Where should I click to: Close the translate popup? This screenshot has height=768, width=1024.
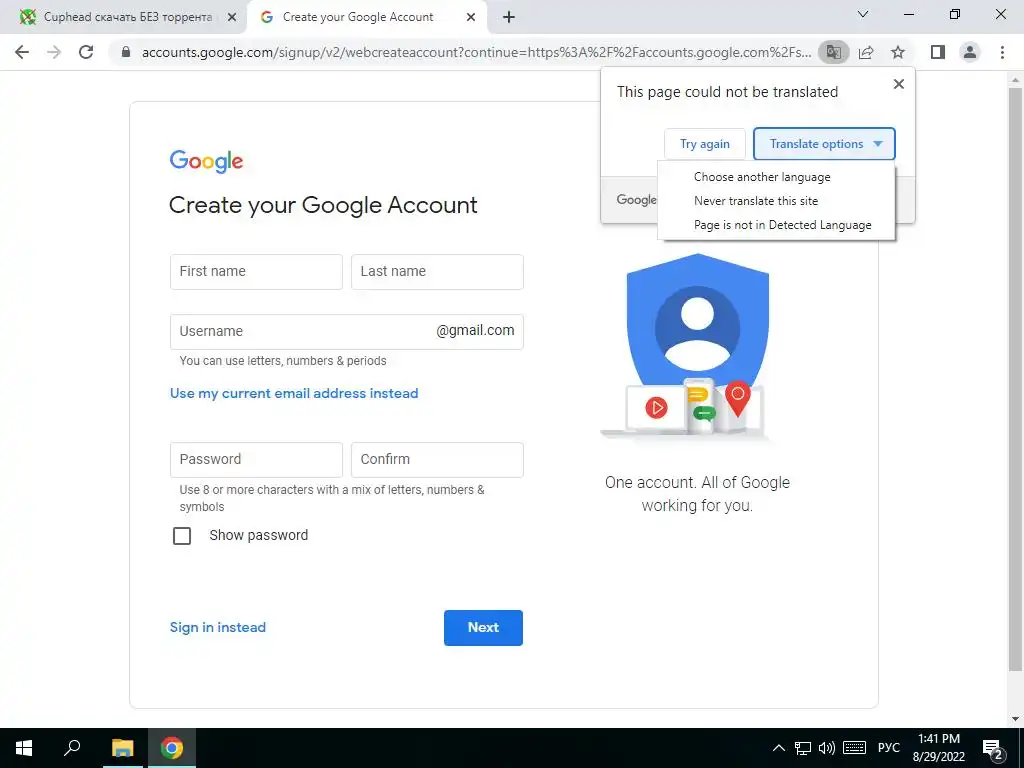point(899,84)
